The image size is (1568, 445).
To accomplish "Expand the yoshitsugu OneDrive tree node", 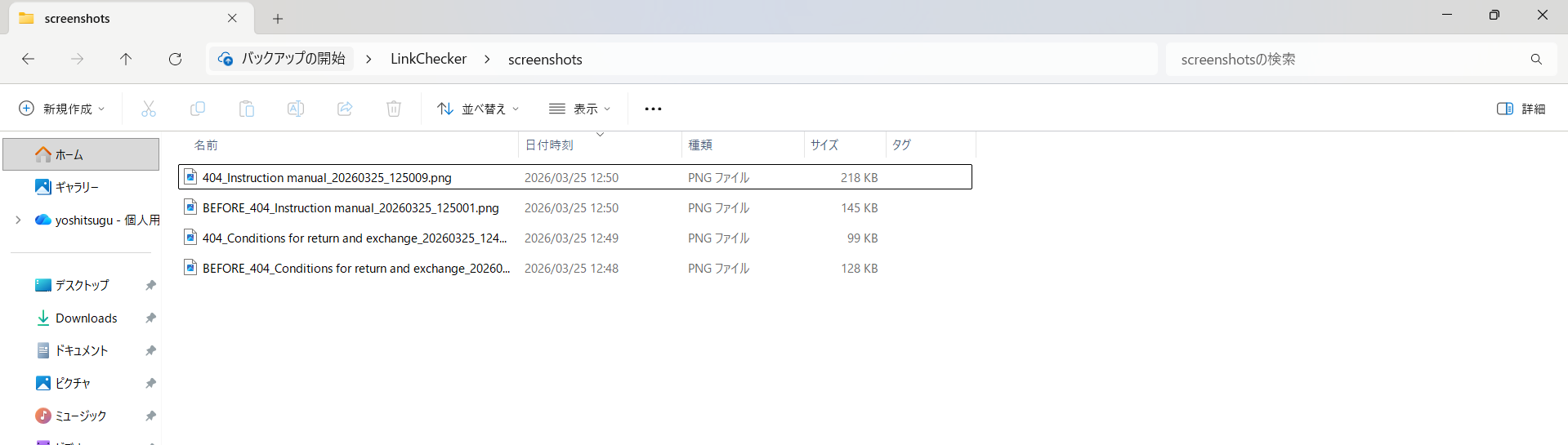I will pyautogui.click(x=18, y=220).
